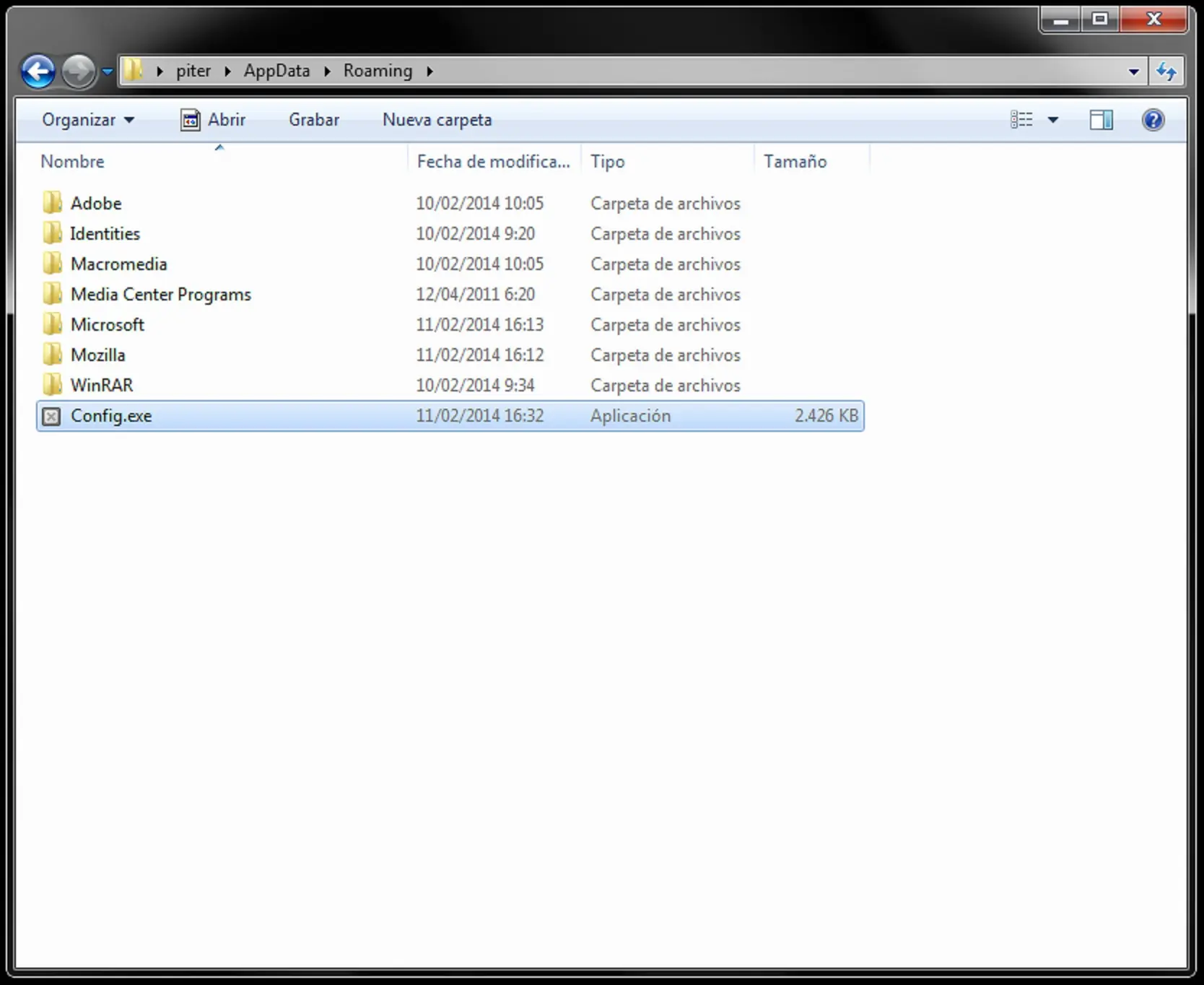1204x985 pixels.
Task: Click Carpeta de archivos in Adobe row
Action: (666, 204)
